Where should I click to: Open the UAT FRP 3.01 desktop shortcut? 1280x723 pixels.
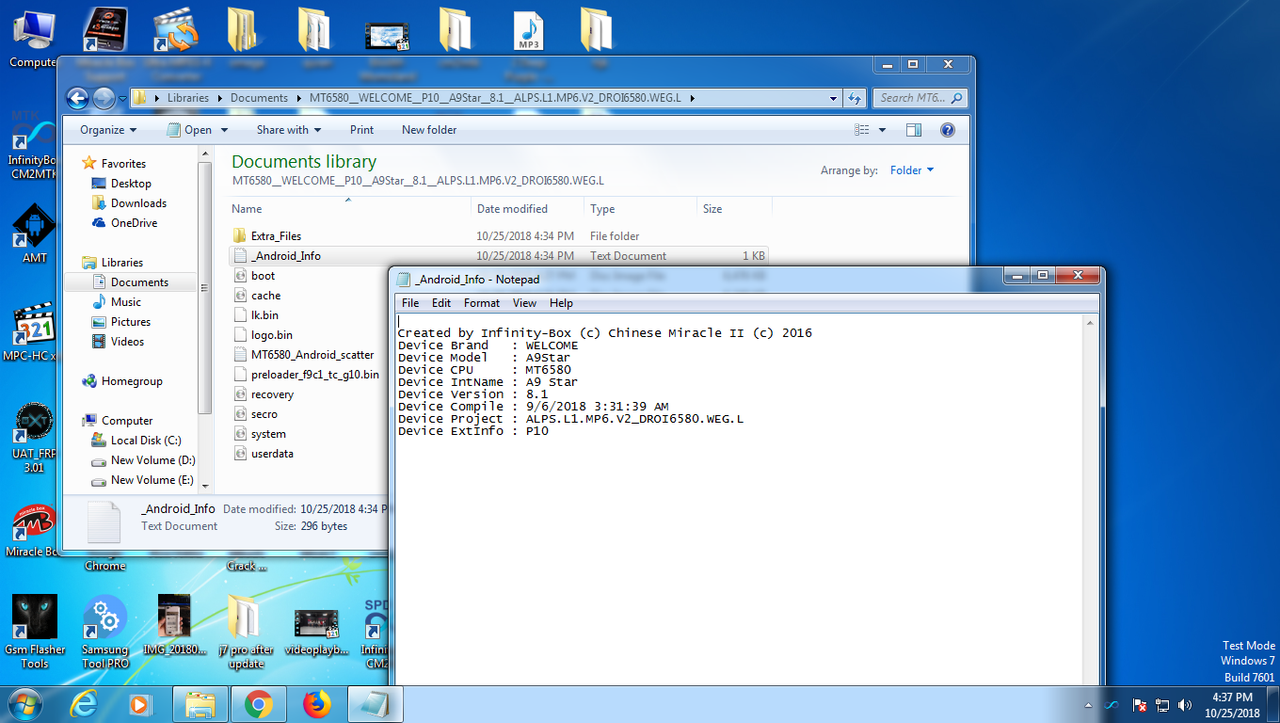coord(34,440)
